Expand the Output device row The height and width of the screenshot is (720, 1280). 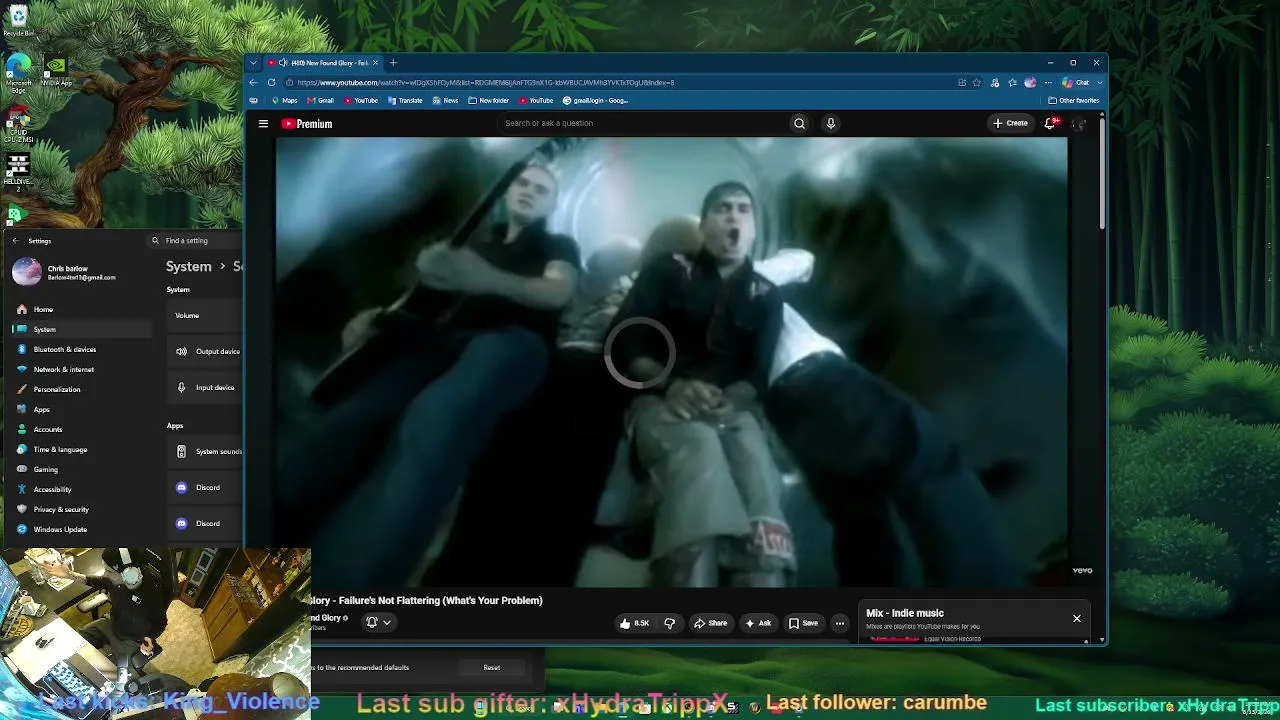coord(206,352)
